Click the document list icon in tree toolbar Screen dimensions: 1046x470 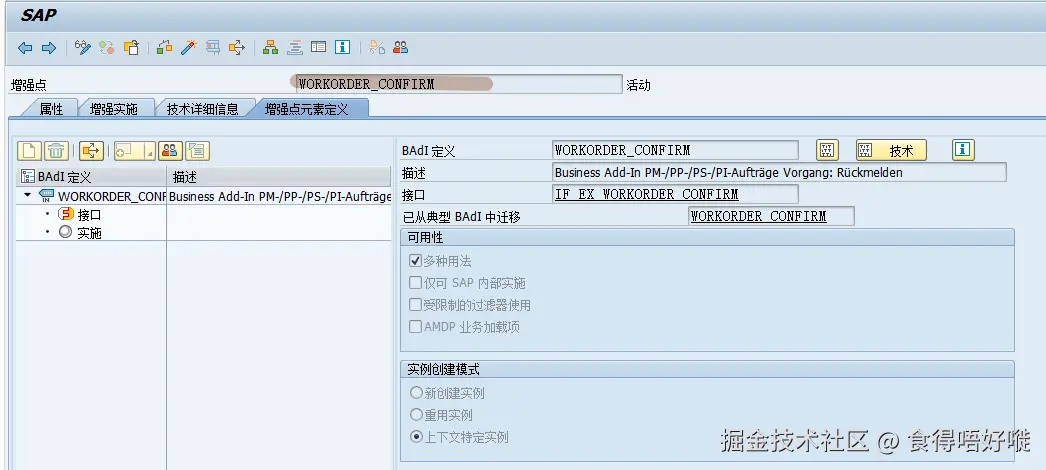[x=197, y=151]
